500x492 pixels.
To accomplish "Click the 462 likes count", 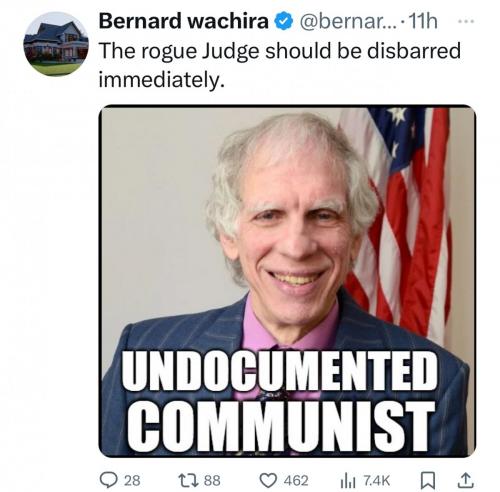I will pos(296,481).
